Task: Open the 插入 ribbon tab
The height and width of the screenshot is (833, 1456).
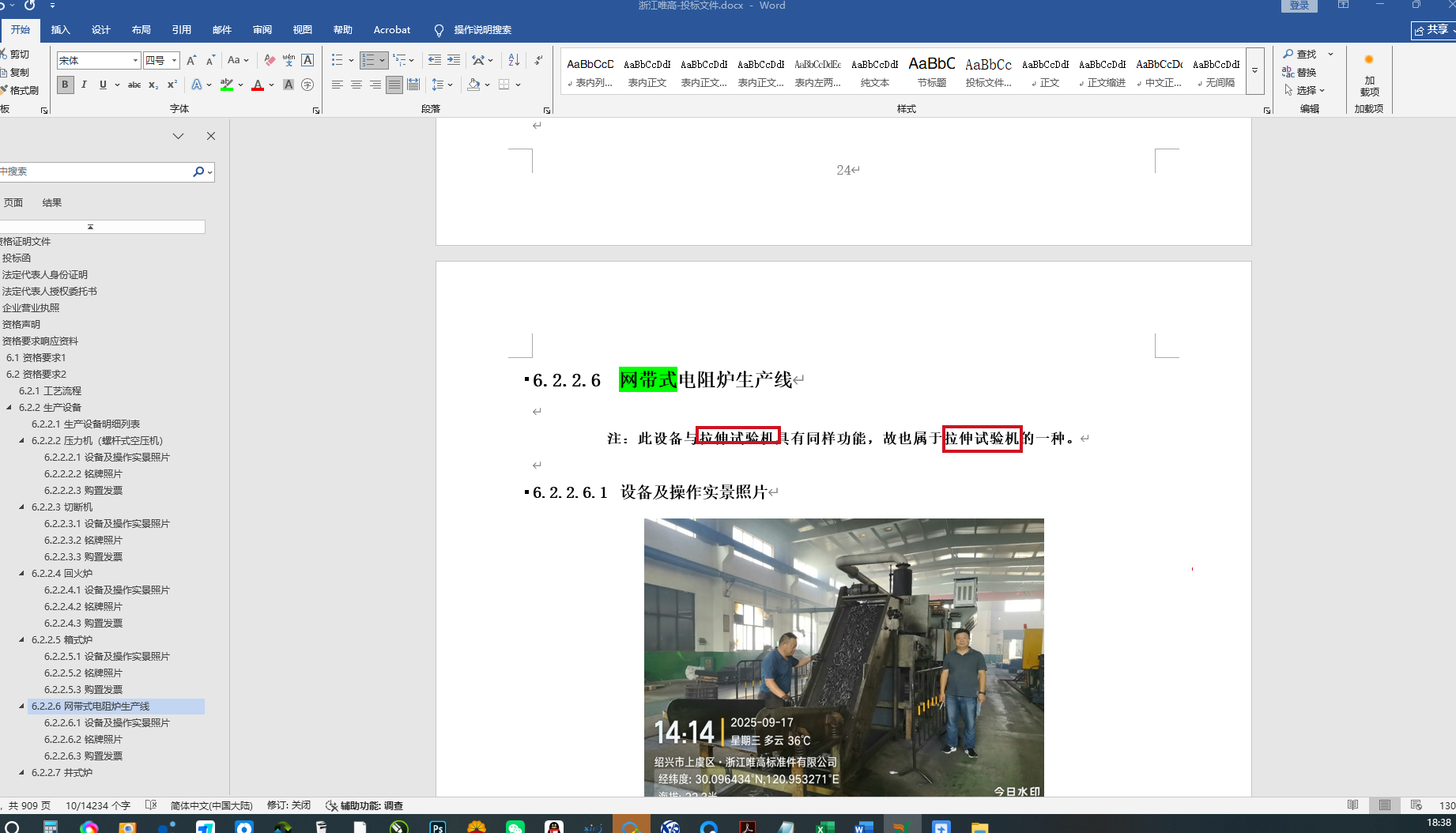Action: 61,30
